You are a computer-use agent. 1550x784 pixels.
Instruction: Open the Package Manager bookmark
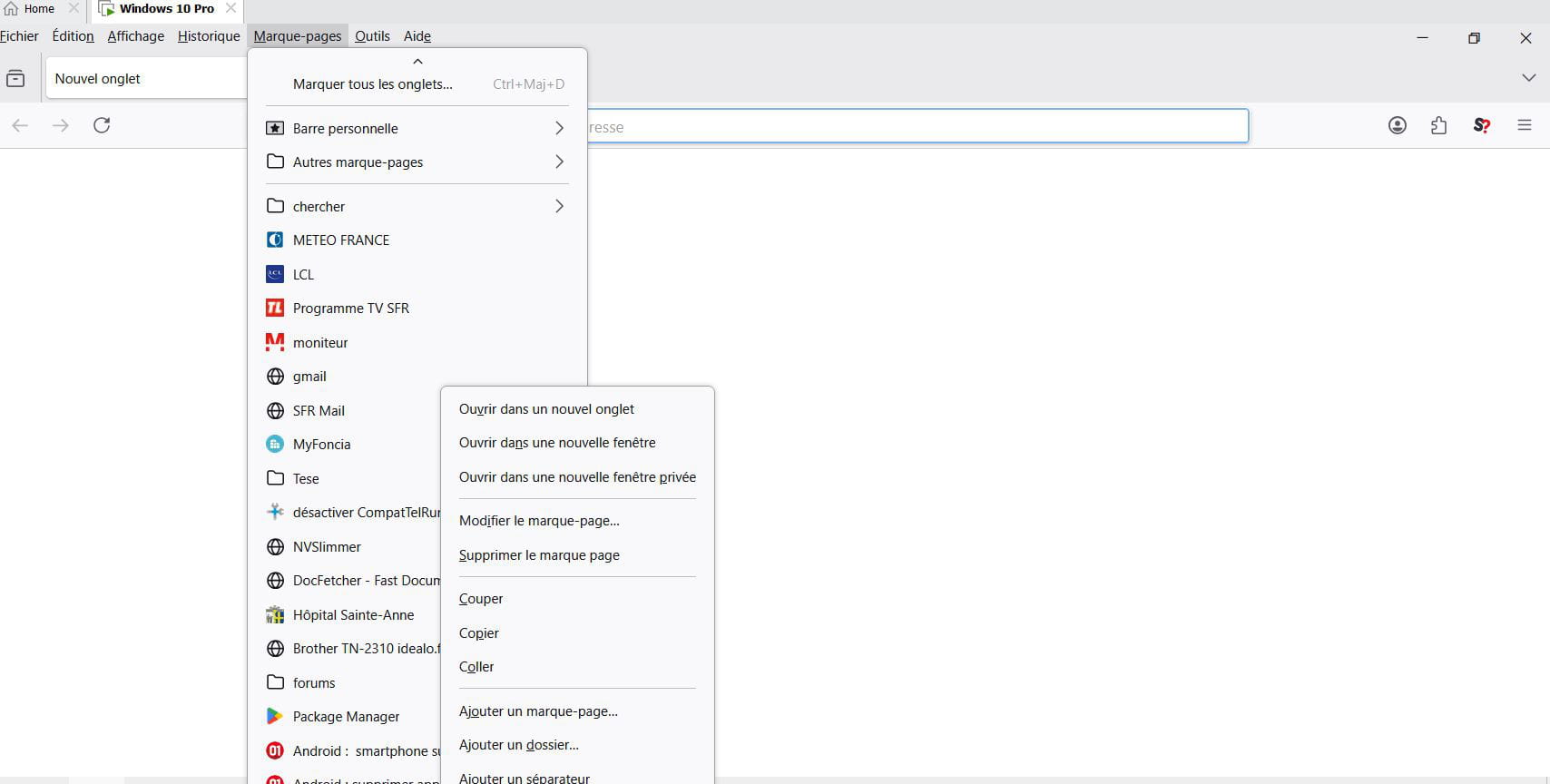[346, 717]
